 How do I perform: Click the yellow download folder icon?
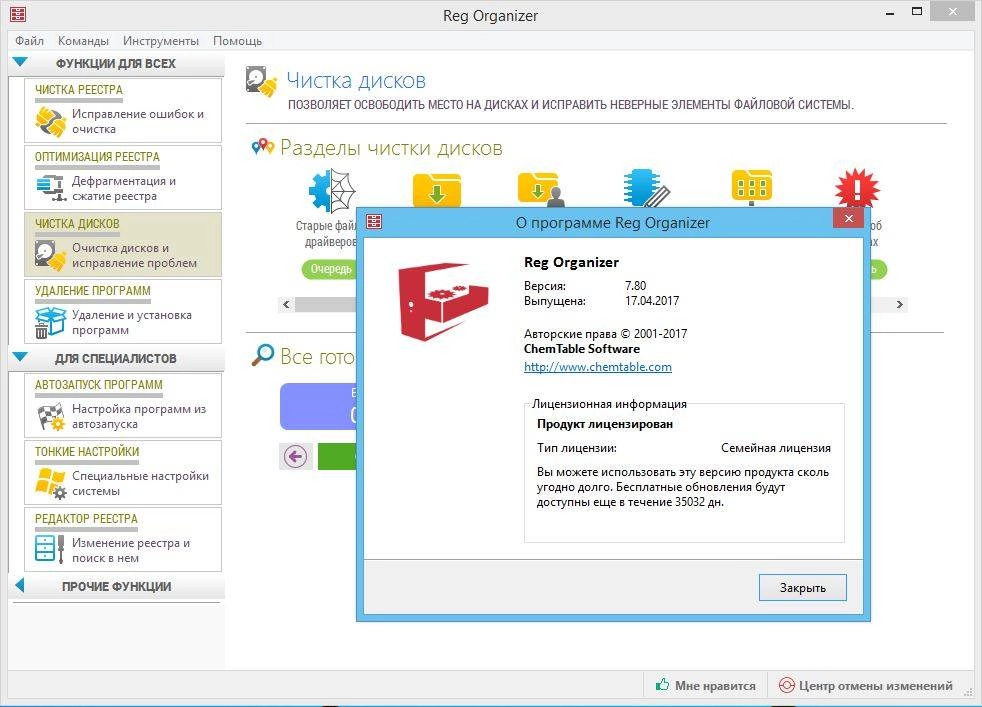click(x=437, y=190)
